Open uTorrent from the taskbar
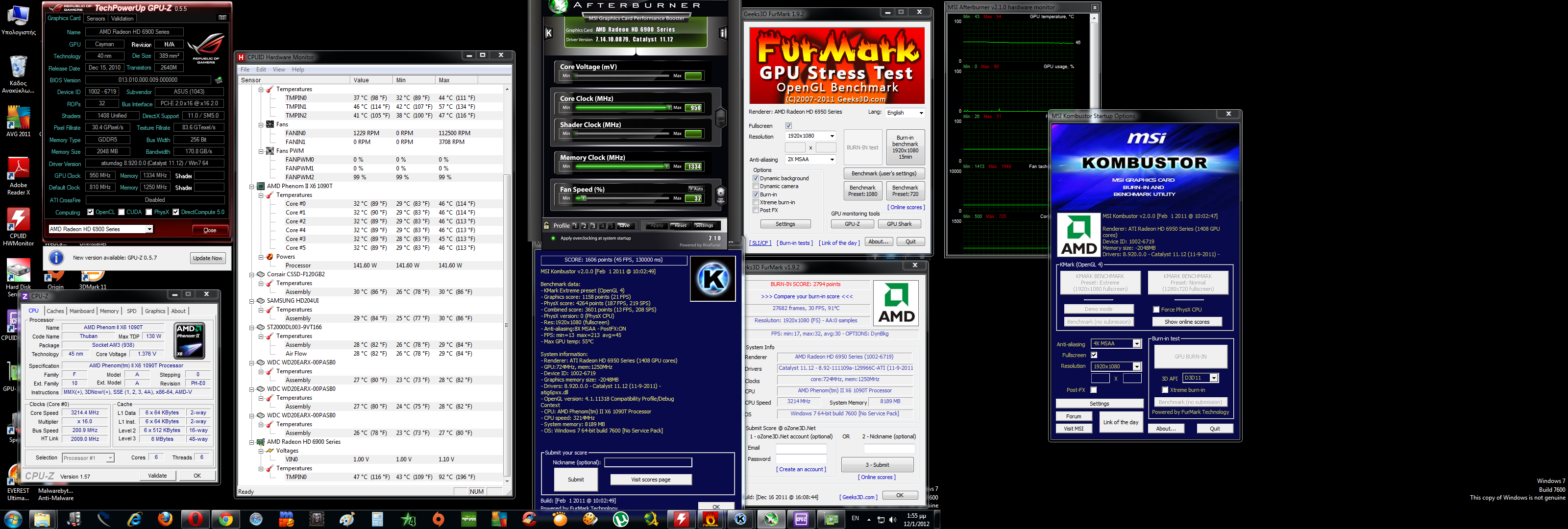Image resolution: width=1568 pixels, height=529 pixels. (620, 519)
